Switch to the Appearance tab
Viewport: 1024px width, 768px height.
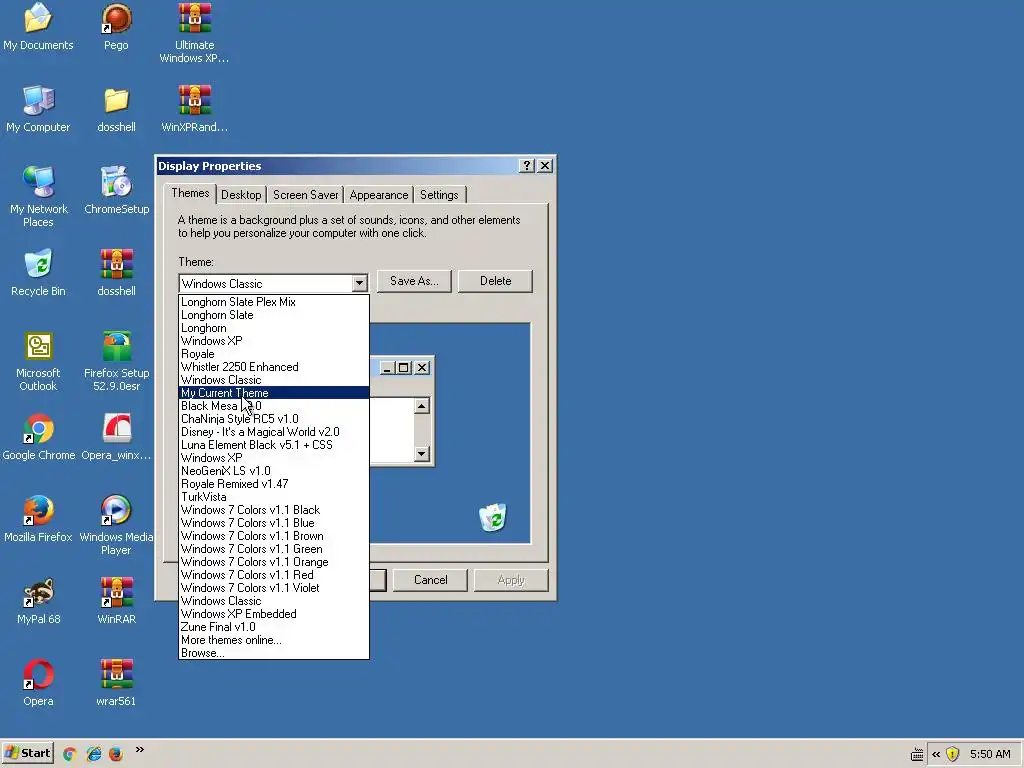(379, 195)
